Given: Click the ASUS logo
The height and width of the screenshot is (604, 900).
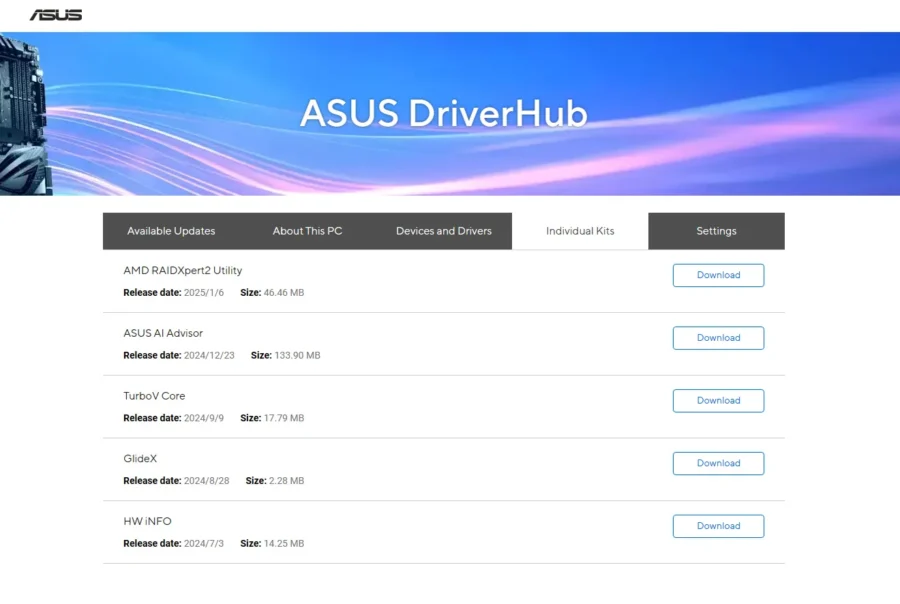Looking at the screenshot, I should 56,15.
